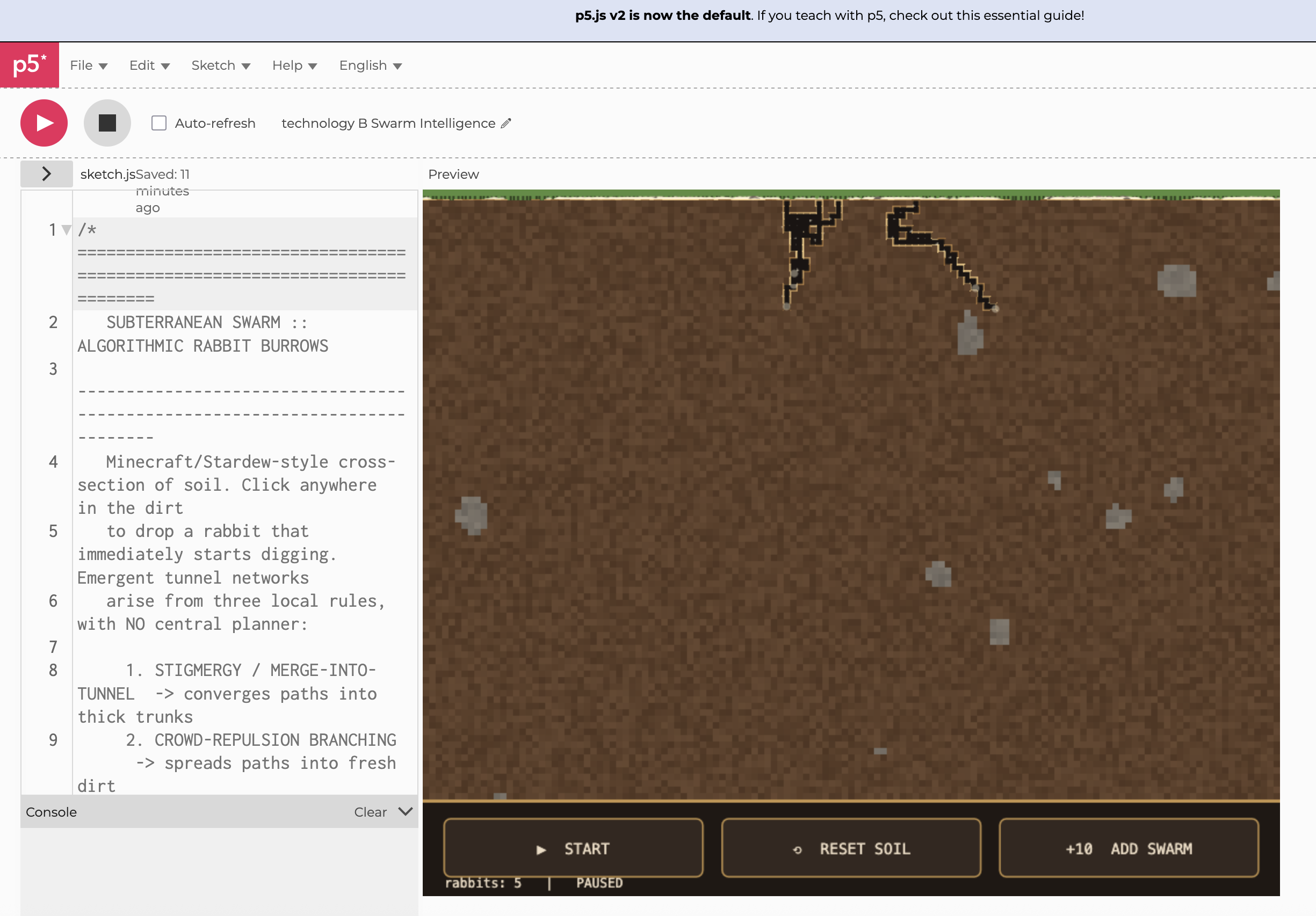Screen dimensions: 1316x916
Task: Select the sketch.js file tab
Action: 108,174
